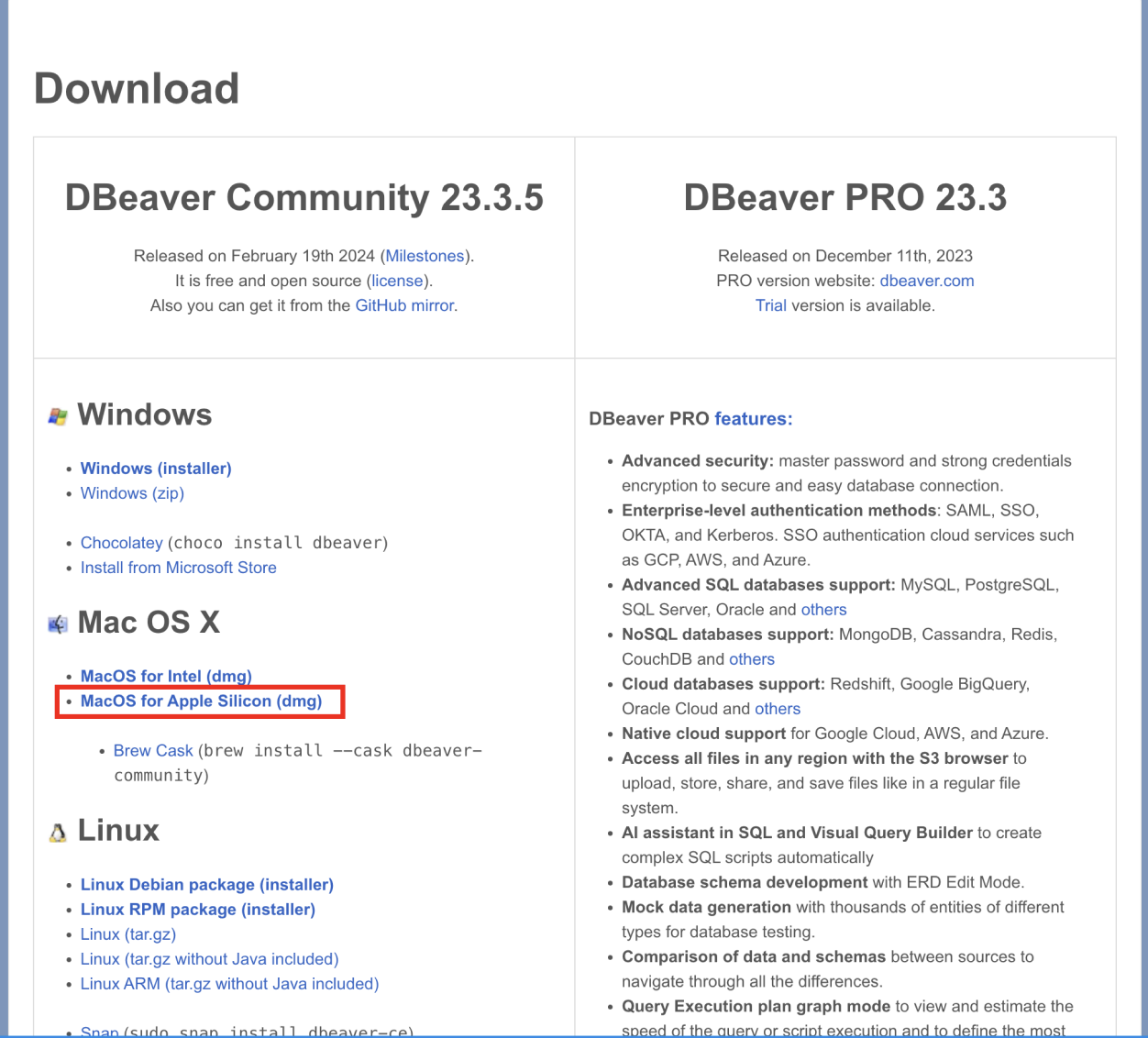Click 'Released on December 11th, 2023' text
The image size is (1148, 1038).
point(845,256)
